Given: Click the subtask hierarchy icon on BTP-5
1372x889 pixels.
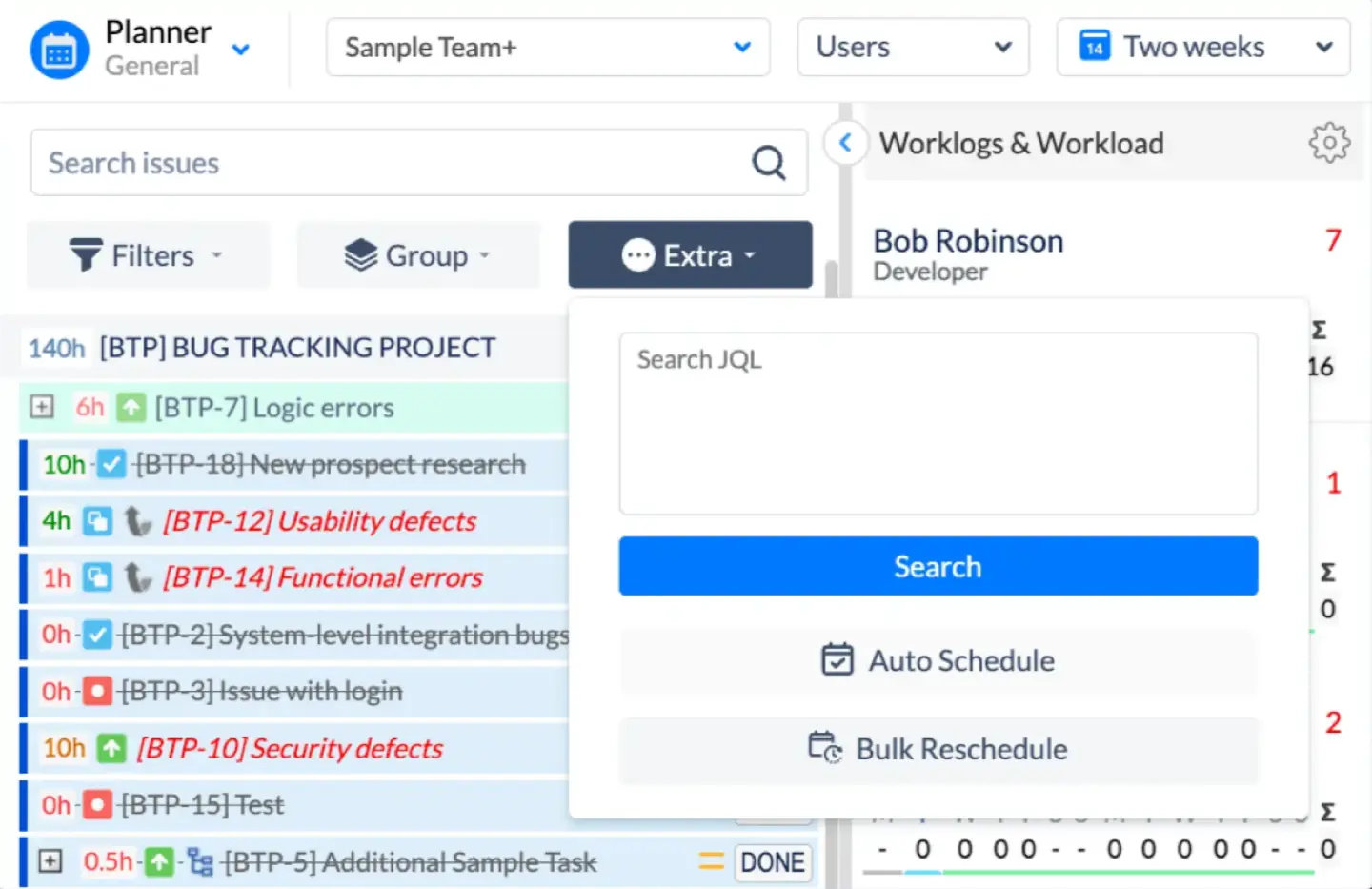Looking at the screenshot, I should [x=198, y=861].
